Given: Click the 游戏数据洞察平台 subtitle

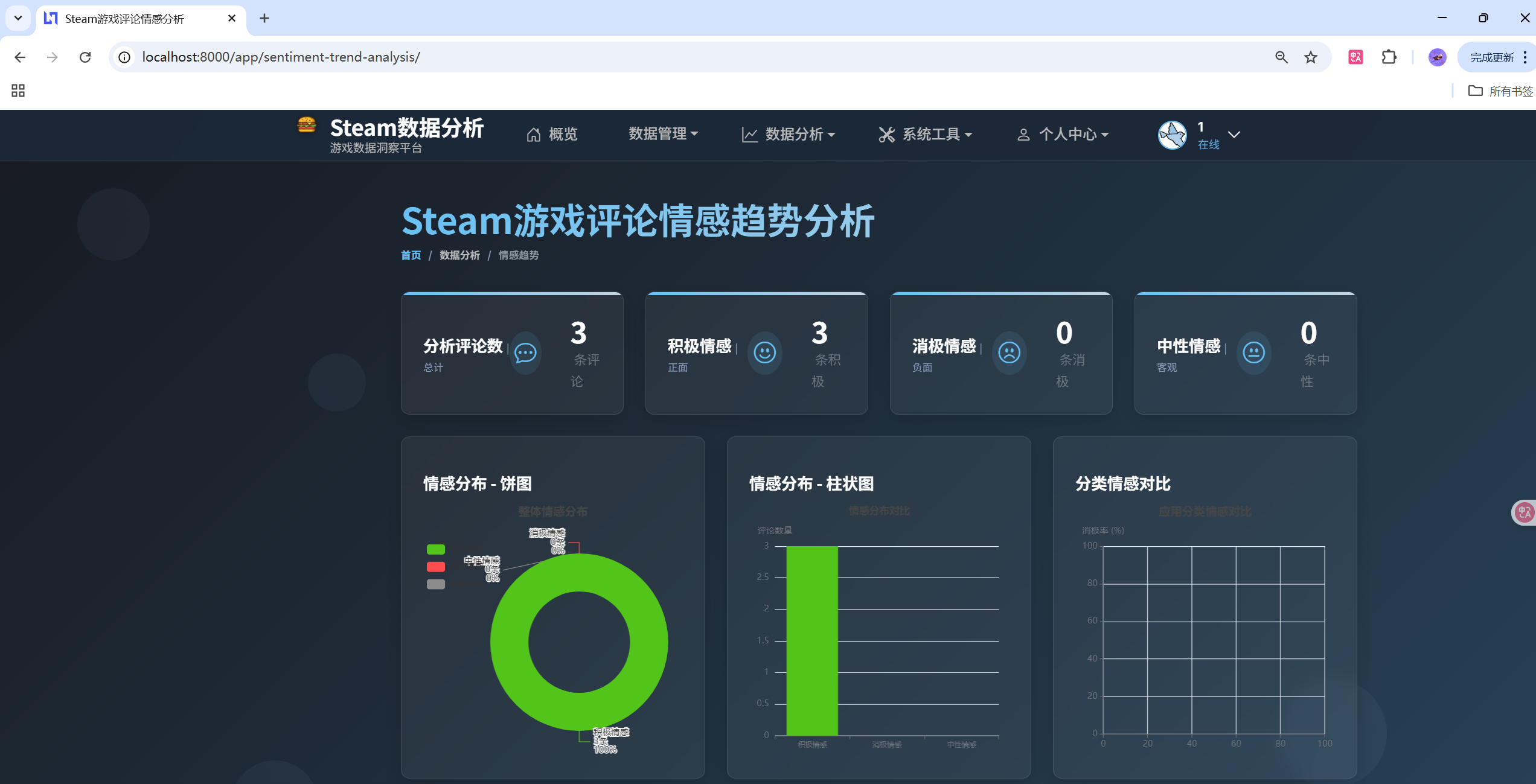Looking at the screenshot, I should click(376, 148).
